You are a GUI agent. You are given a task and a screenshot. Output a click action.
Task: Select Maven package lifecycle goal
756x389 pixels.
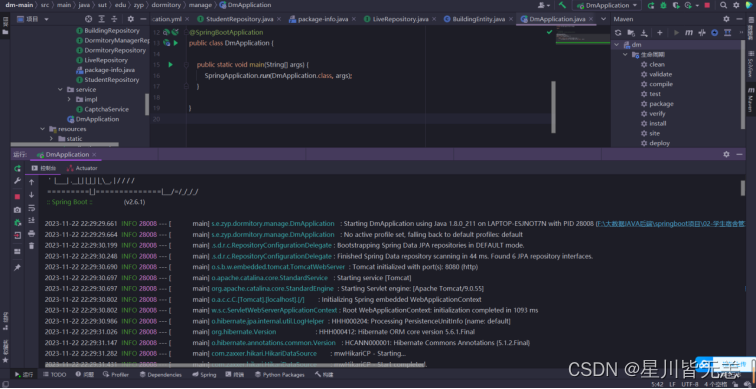click(x=661, y=104)
